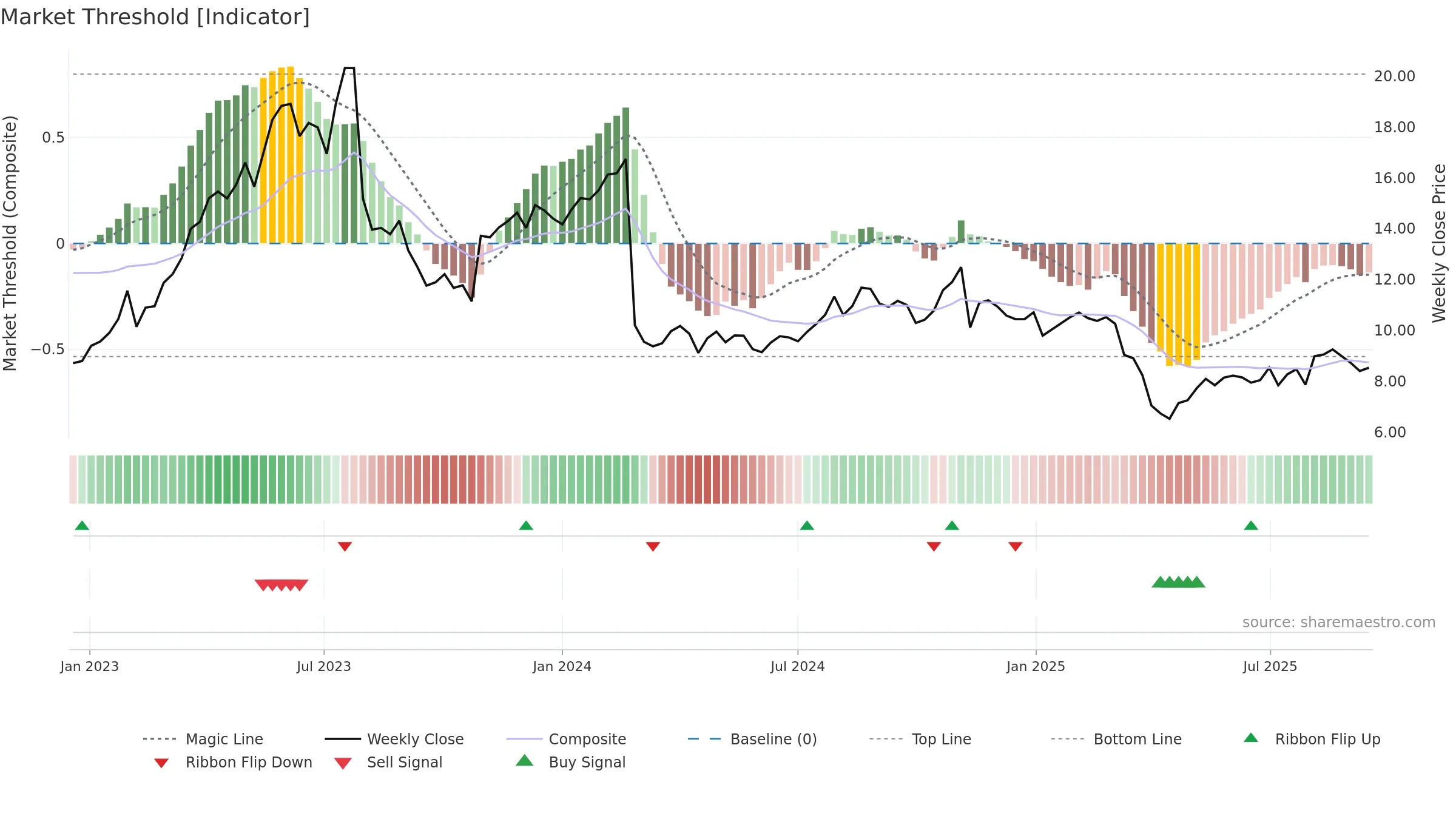Toggle the Buy Signal legend entry

tap(570, 762)
